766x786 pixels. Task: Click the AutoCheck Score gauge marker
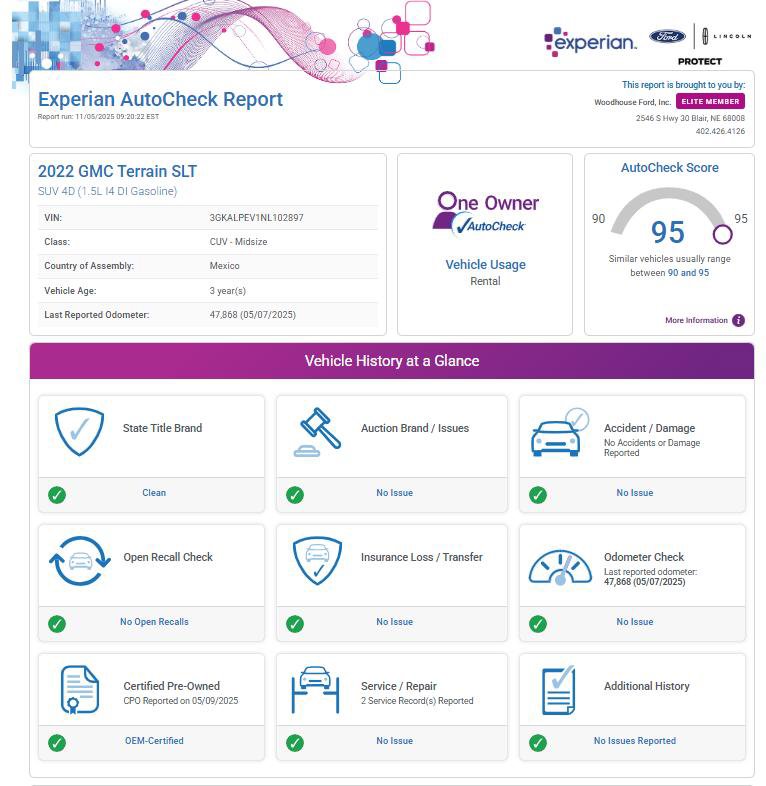[722, 234]
